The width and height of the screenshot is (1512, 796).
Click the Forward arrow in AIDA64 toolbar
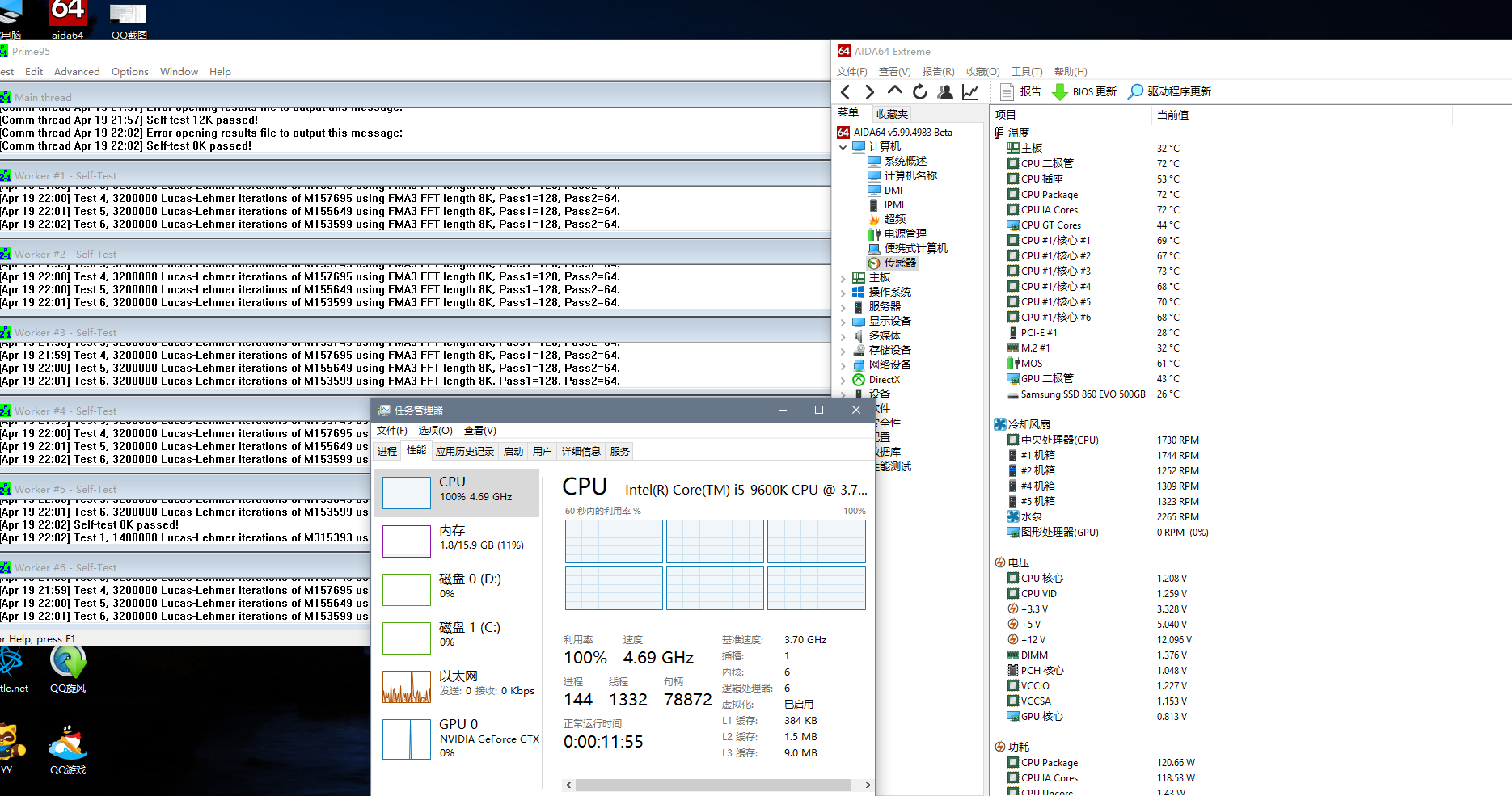(869, 92)
